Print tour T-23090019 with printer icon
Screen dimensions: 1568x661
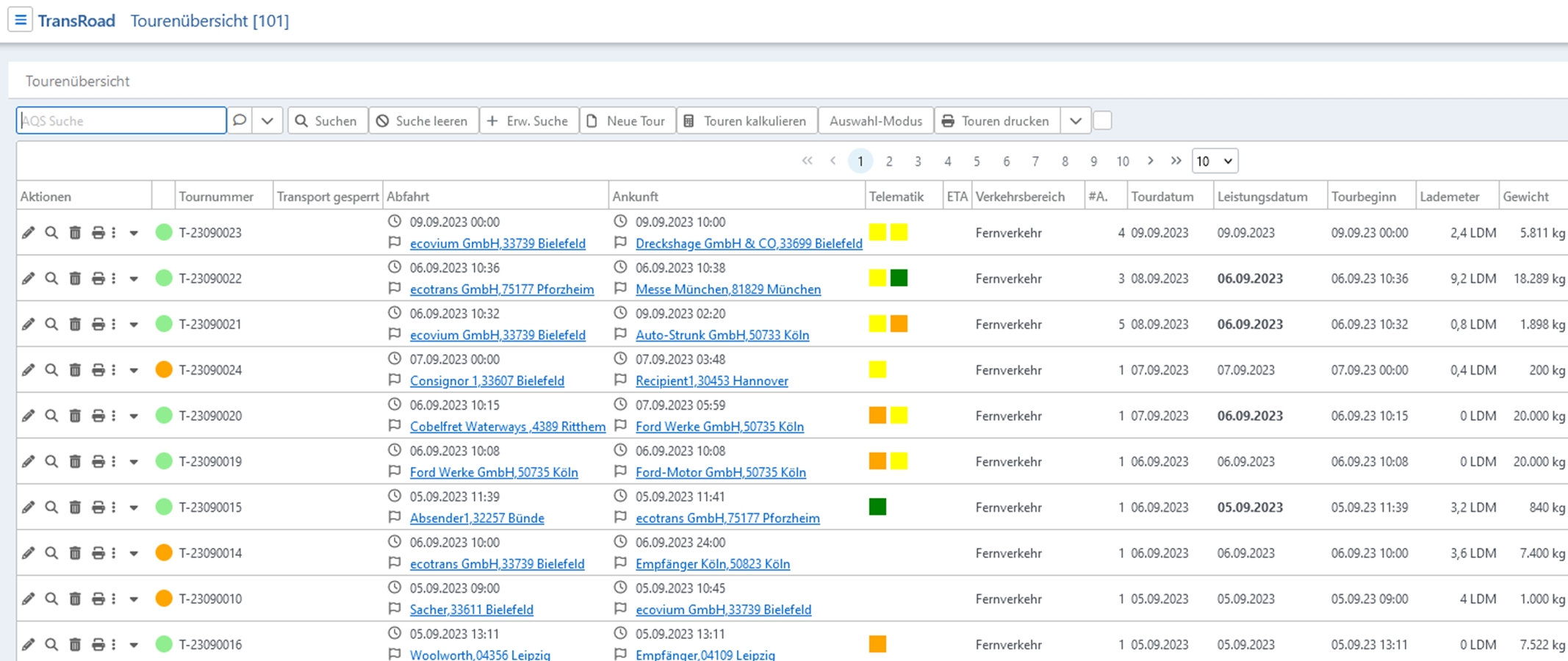coord(98,461)
